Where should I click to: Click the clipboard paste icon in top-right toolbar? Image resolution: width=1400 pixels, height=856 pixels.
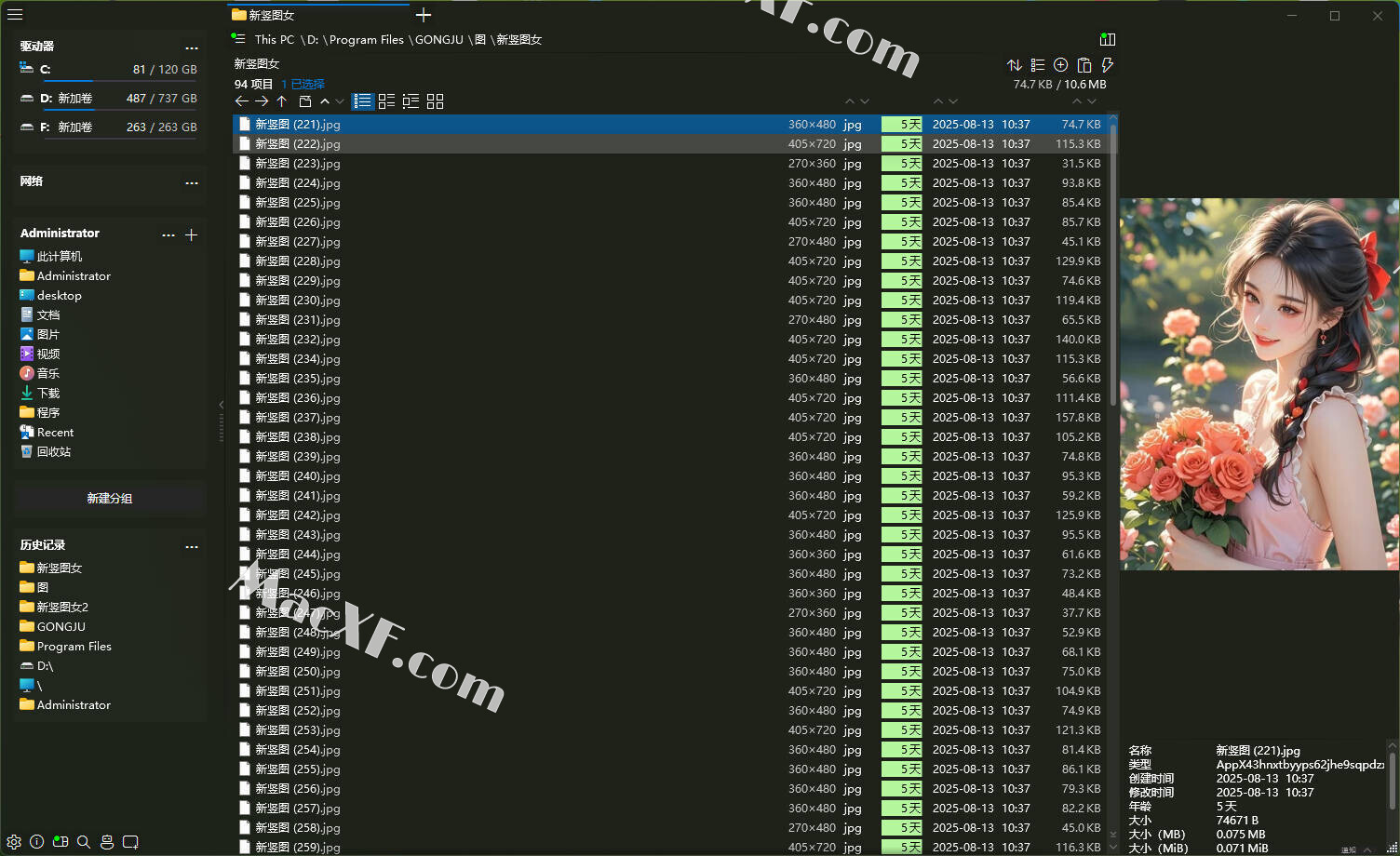[x=1084, y=65]
